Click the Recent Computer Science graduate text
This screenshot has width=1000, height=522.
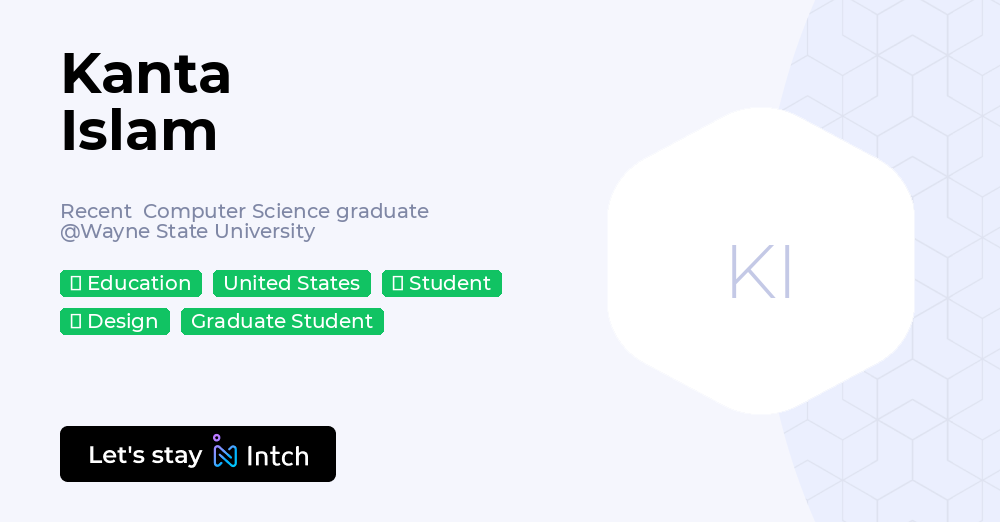pos(244,211)
